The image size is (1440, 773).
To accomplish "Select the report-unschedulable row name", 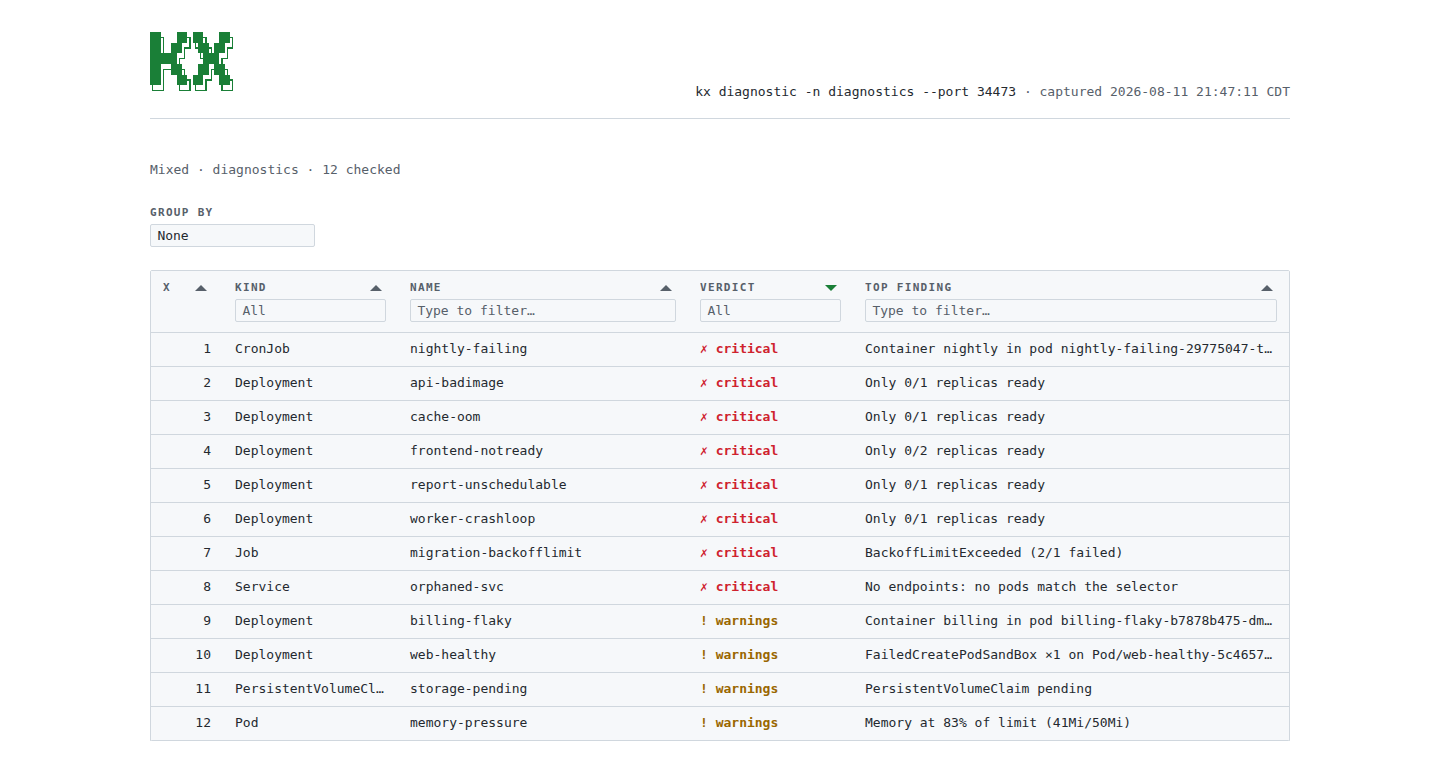I will coord(488,485).
